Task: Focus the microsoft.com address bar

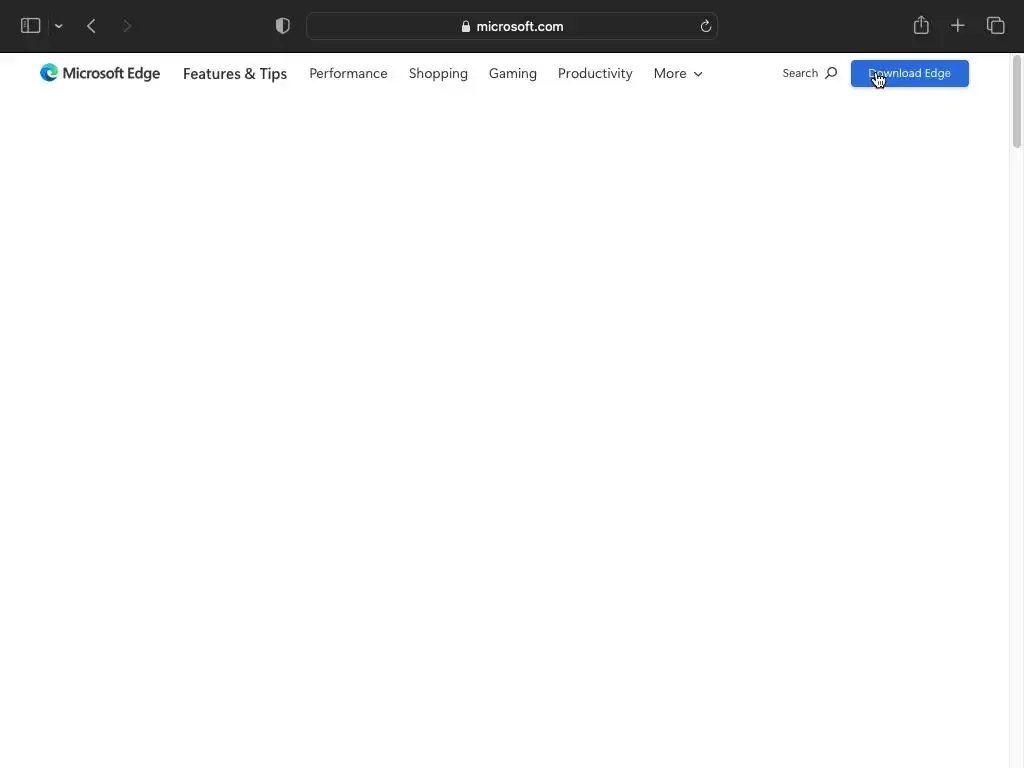Action: pos(512,26)
